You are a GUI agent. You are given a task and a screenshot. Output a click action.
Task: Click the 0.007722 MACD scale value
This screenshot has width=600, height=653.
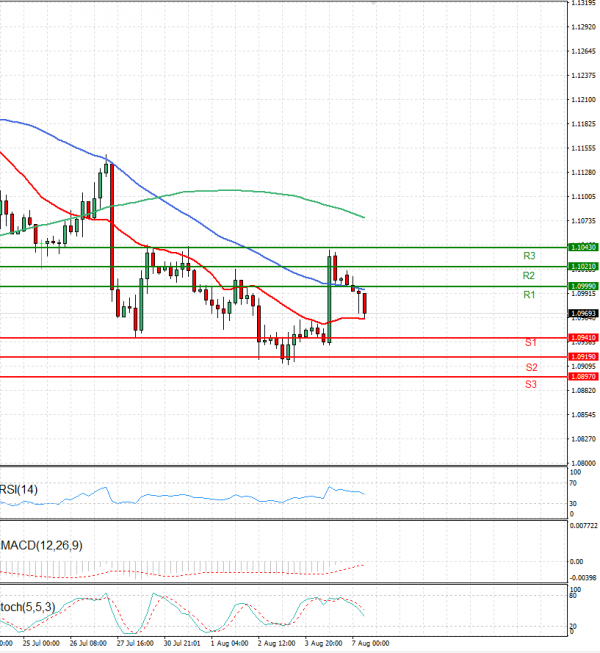584,526
